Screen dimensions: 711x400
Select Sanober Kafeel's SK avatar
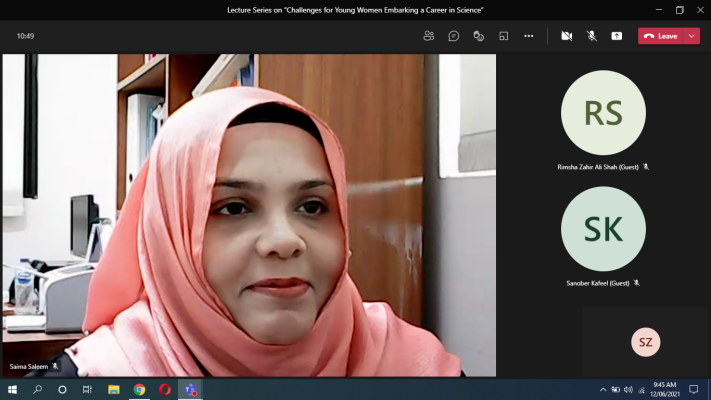(603, 229)
